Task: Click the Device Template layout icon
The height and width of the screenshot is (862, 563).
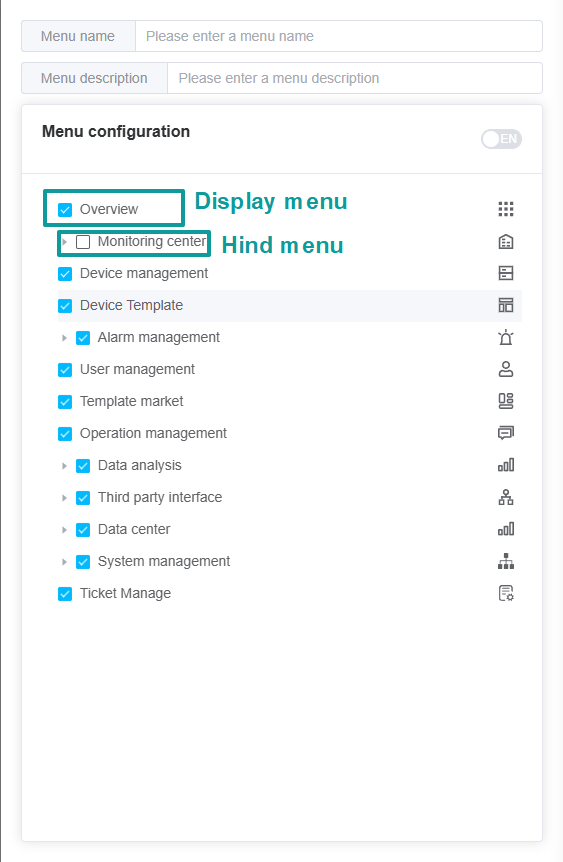Action: pyautogui.click(x=506, y=305)
